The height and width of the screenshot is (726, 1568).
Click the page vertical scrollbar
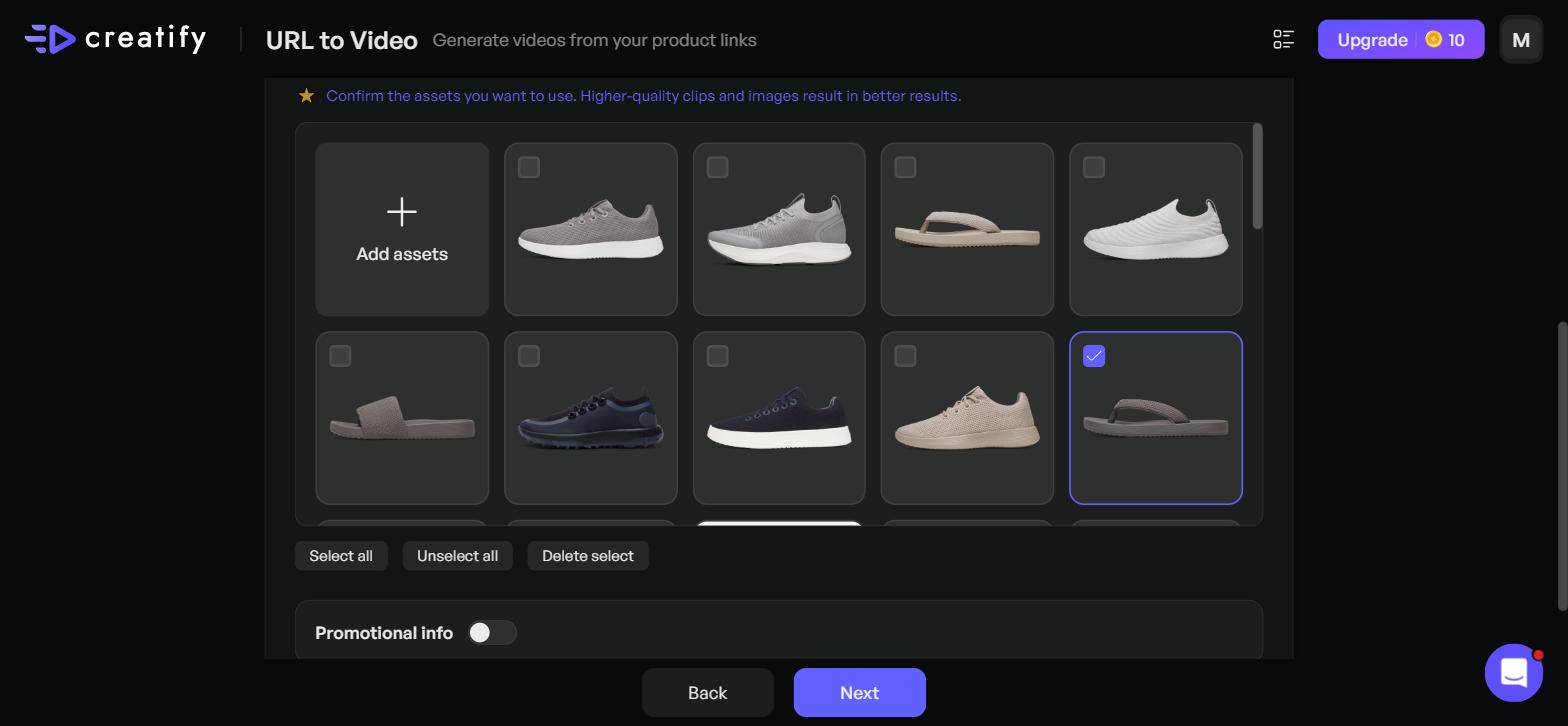tap(1562, 465)
